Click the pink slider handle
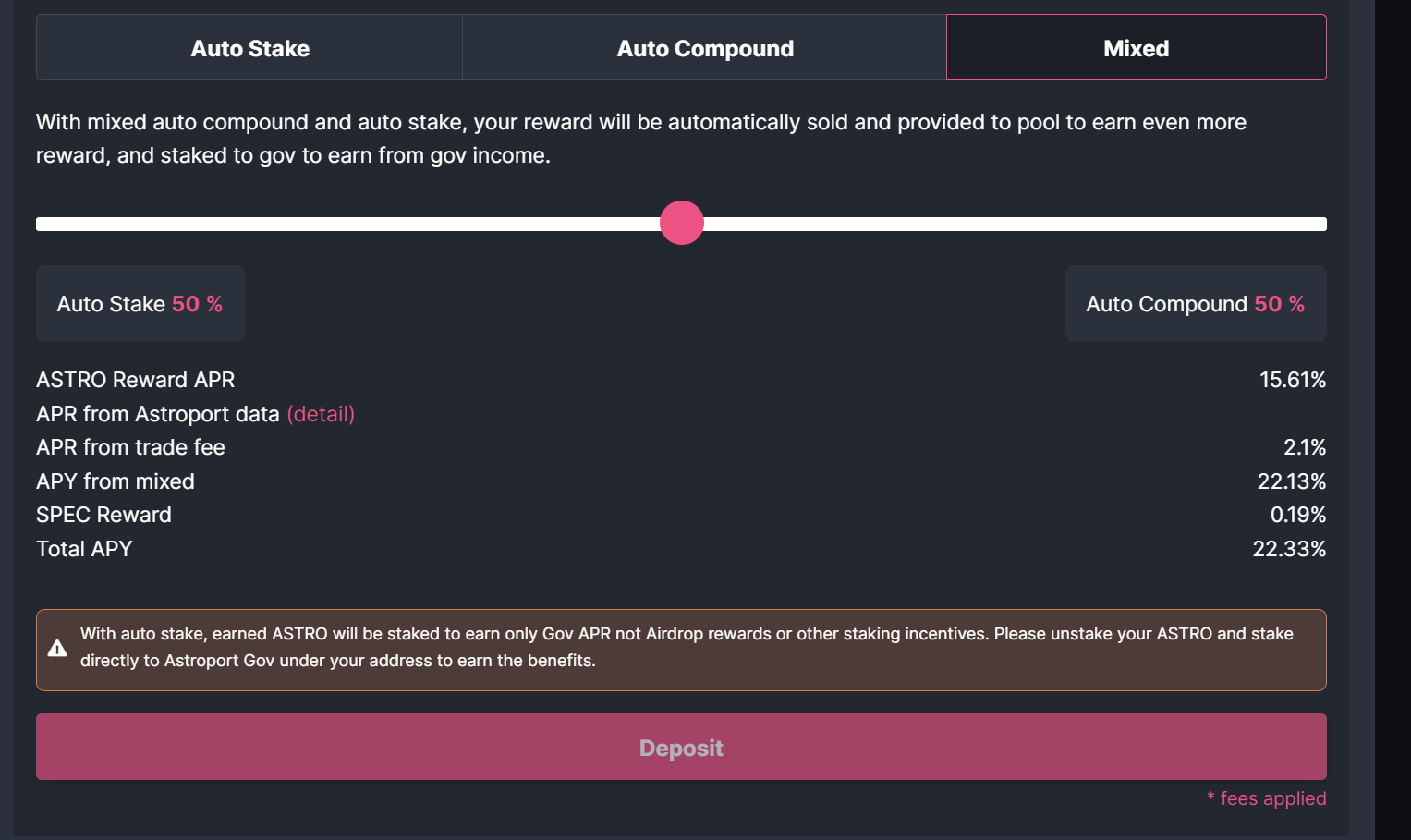This screenshot has height=840, width=1411. point(682,223)
